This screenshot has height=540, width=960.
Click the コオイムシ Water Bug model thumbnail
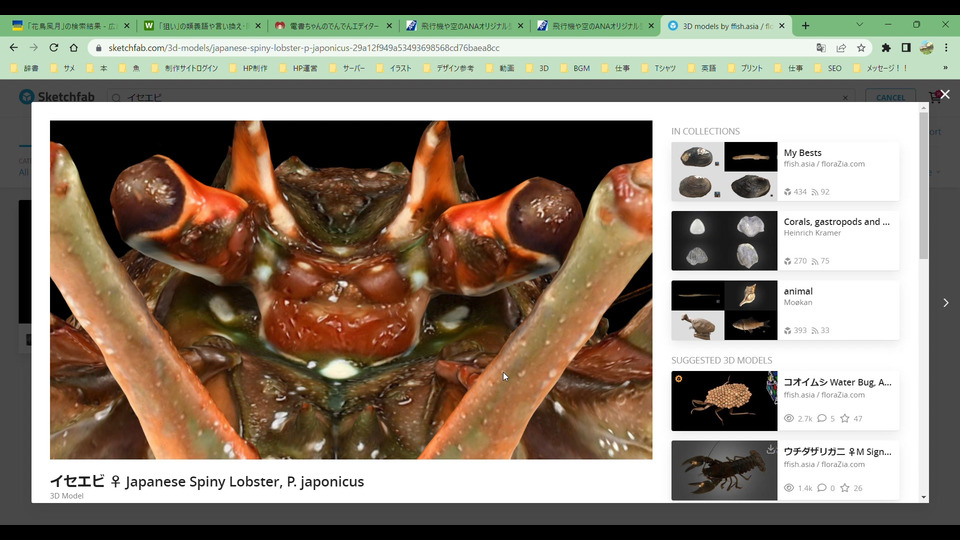[724, 400]
